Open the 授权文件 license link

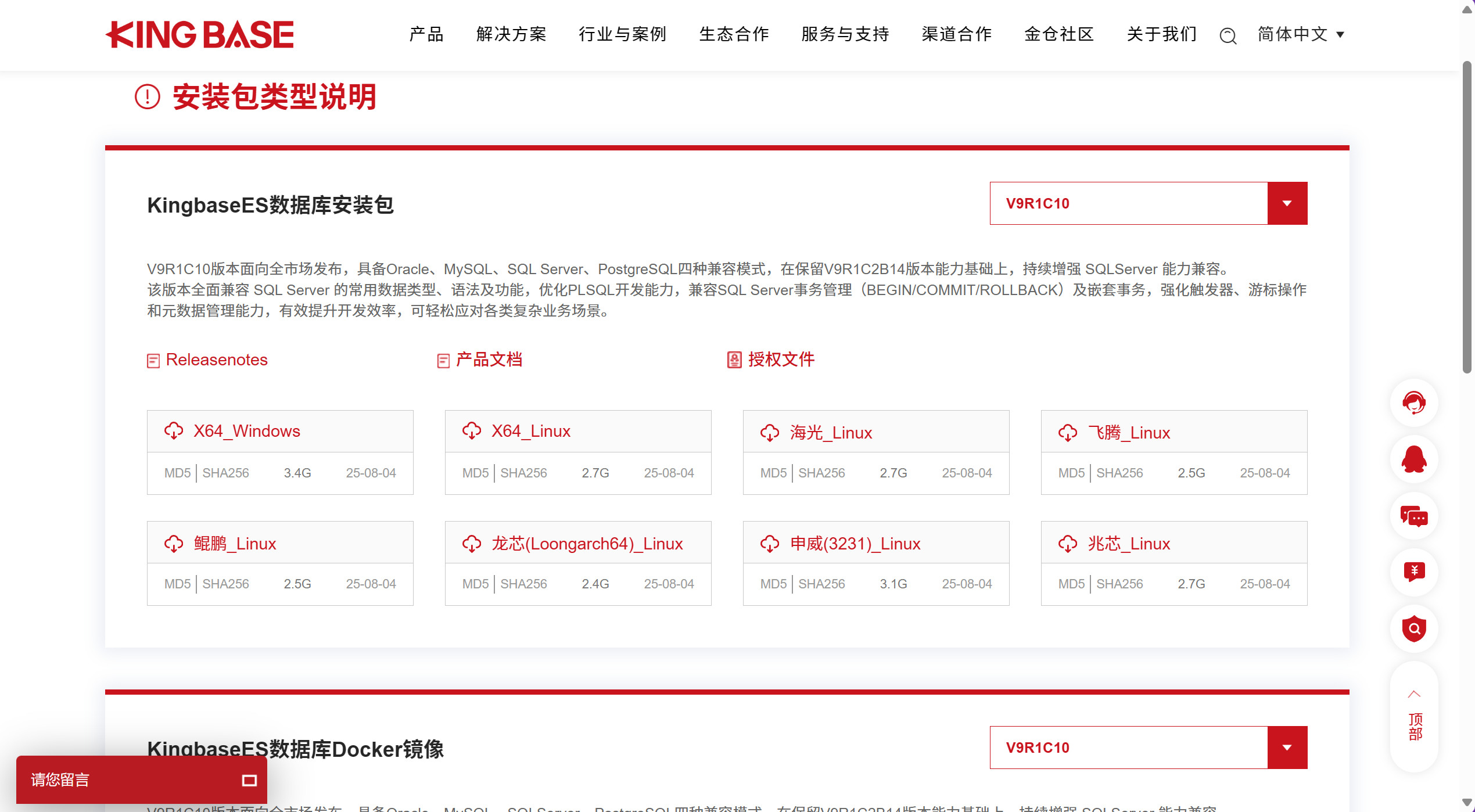[x=780, y=360]
